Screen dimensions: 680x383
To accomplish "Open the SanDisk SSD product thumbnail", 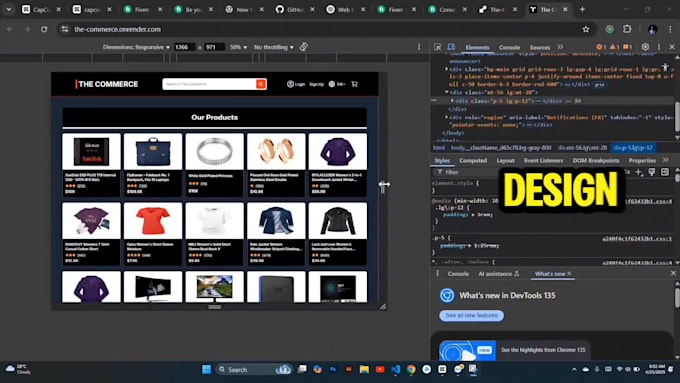I will (92, 151).
